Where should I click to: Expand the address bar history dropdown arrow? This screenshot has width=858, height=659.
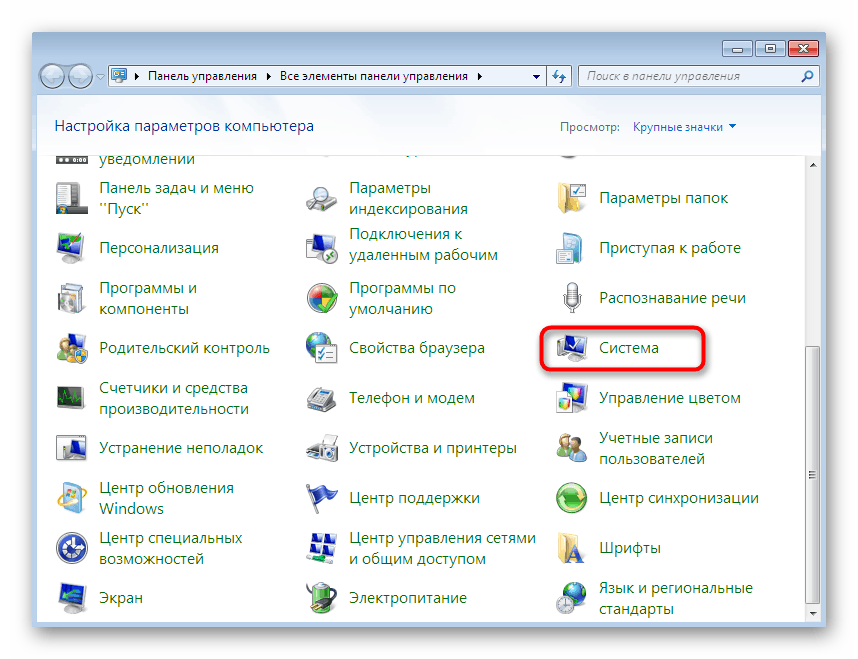[536, 77]
